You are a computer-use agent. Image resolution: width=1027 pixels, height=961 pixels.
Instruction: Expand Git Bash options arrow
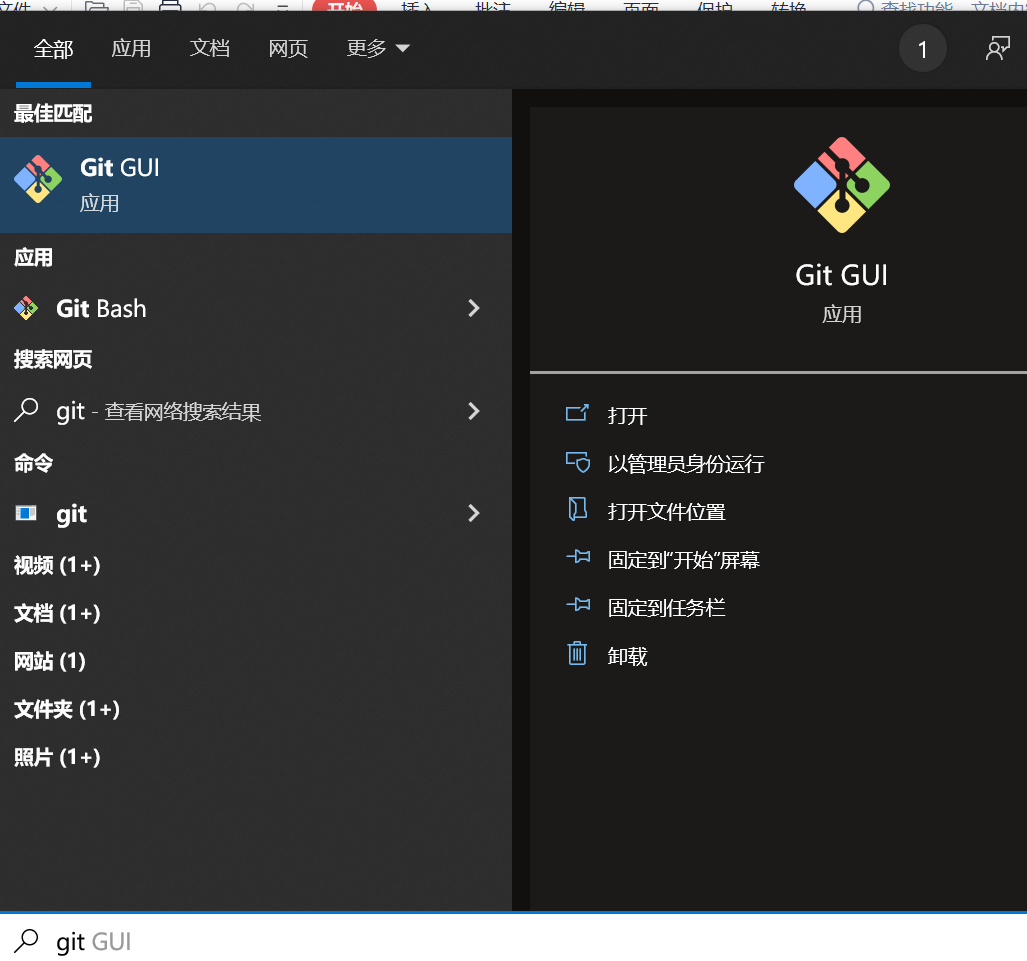coord(474,308)
